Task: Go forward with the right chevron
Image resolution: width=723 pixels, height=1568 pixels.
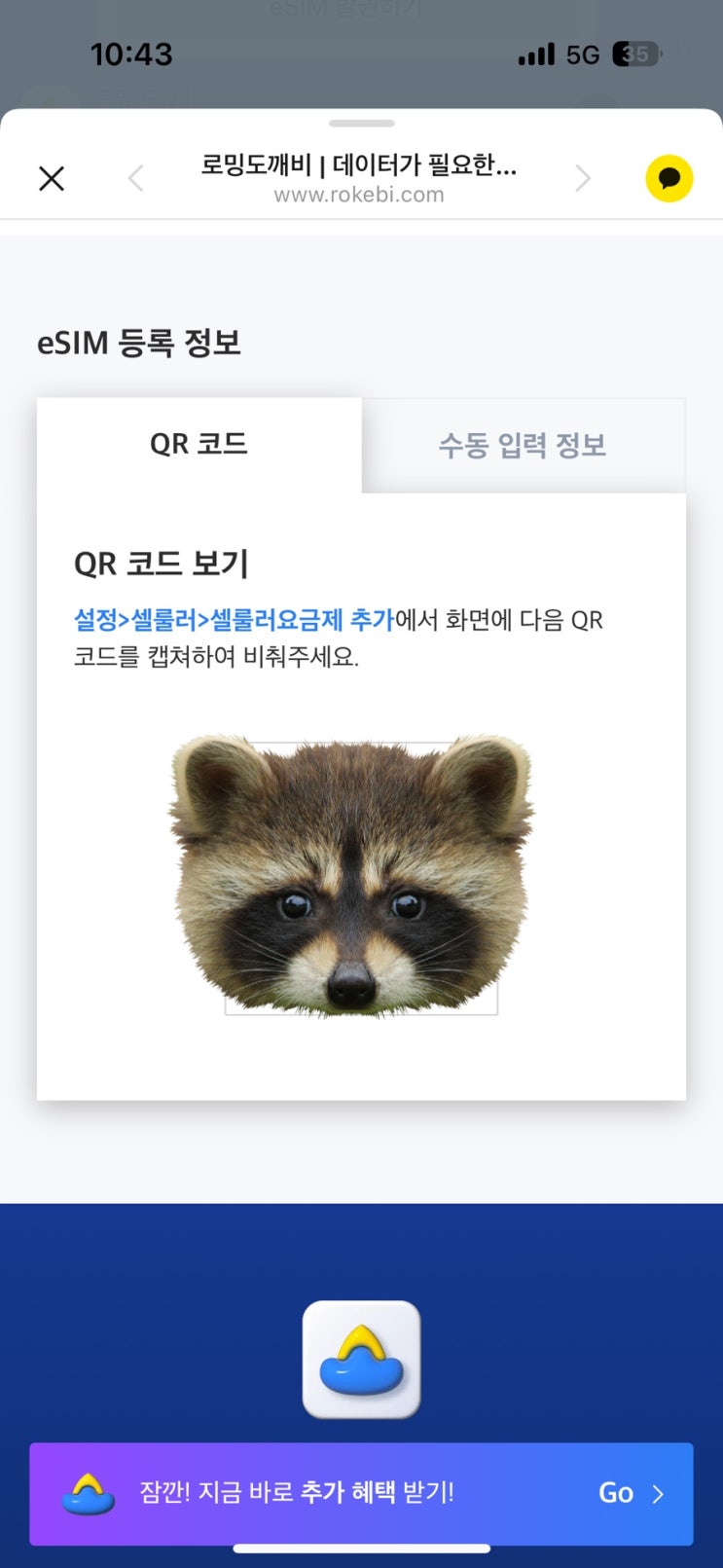Action: coord(582,178)
